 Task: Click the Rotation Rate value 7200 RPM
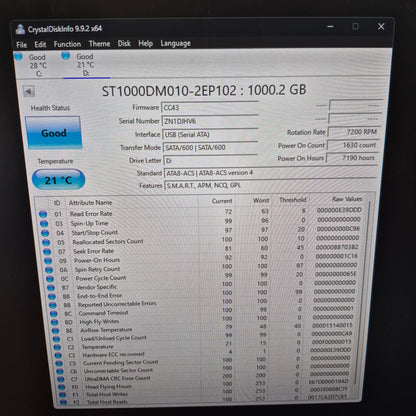[x=354, y=132]
